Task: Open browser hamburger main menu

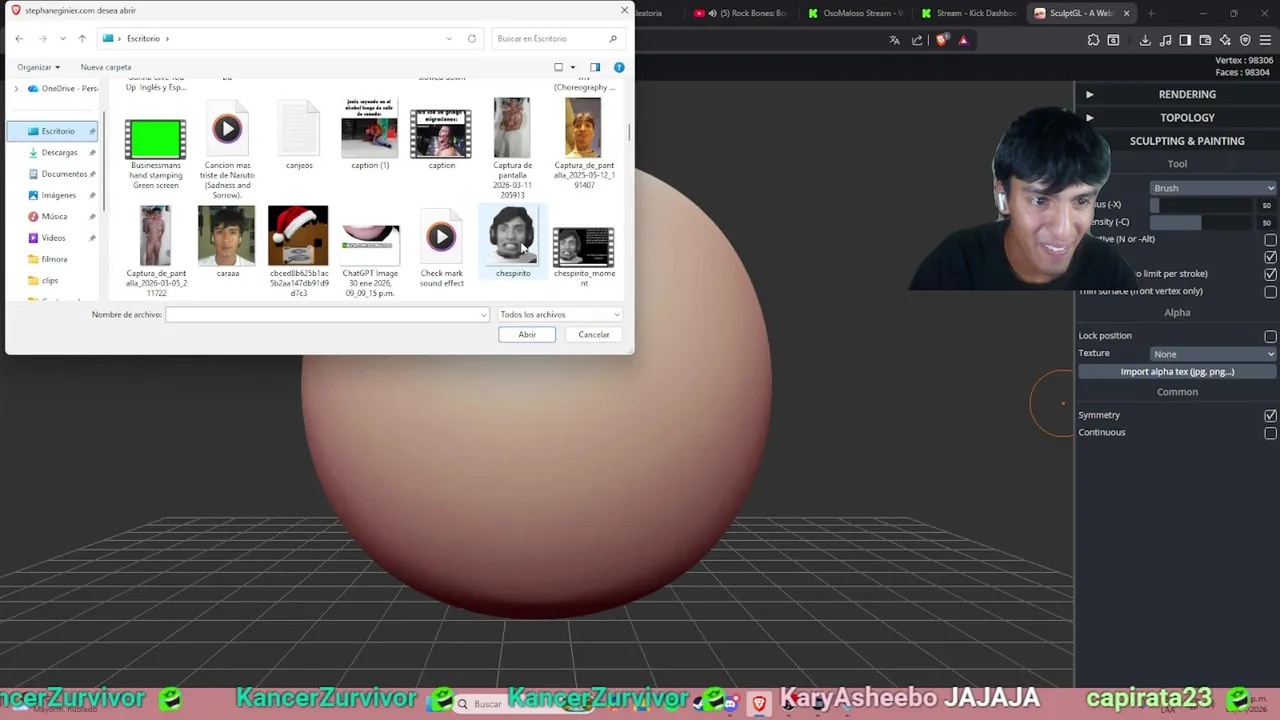Action: (x=1265, y=40)
